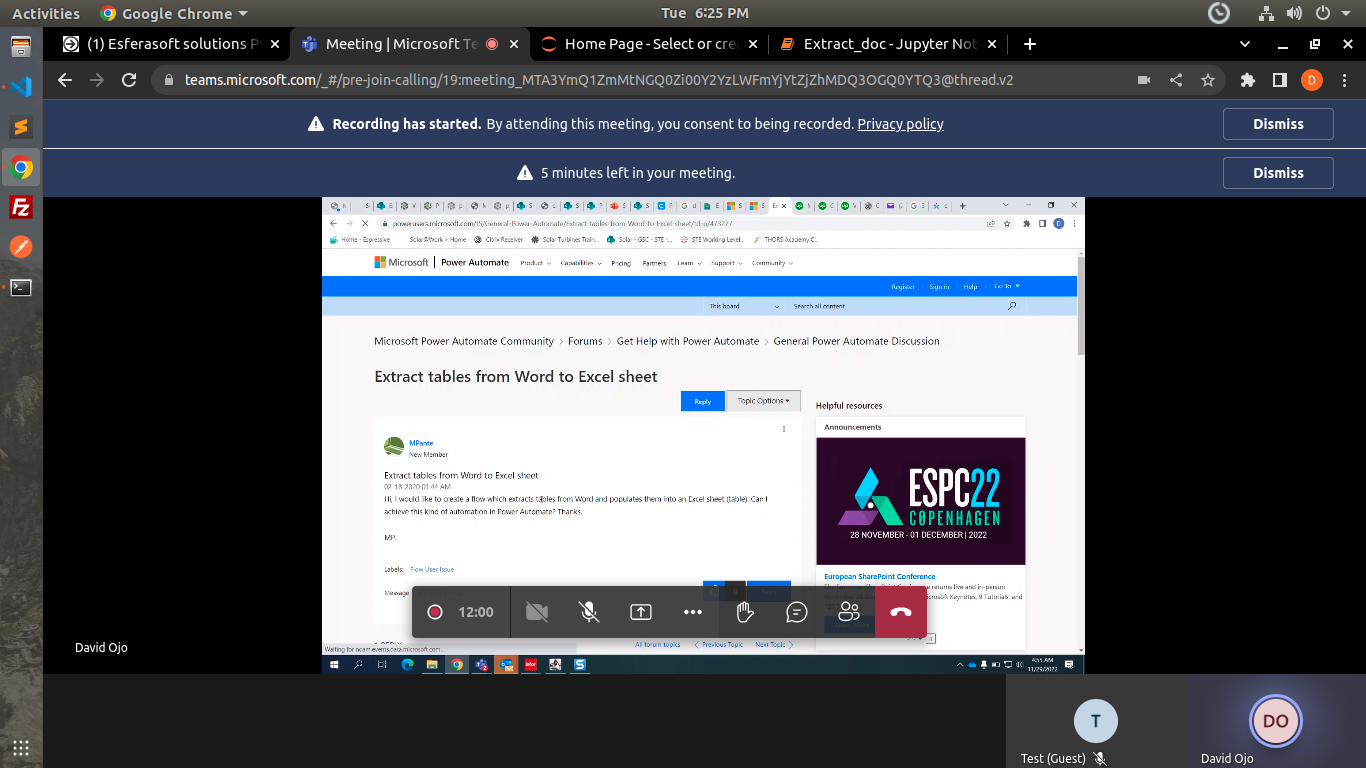
Task: Open the meeting chat panel
Action: pyautogui.click(x=796, y=612)
